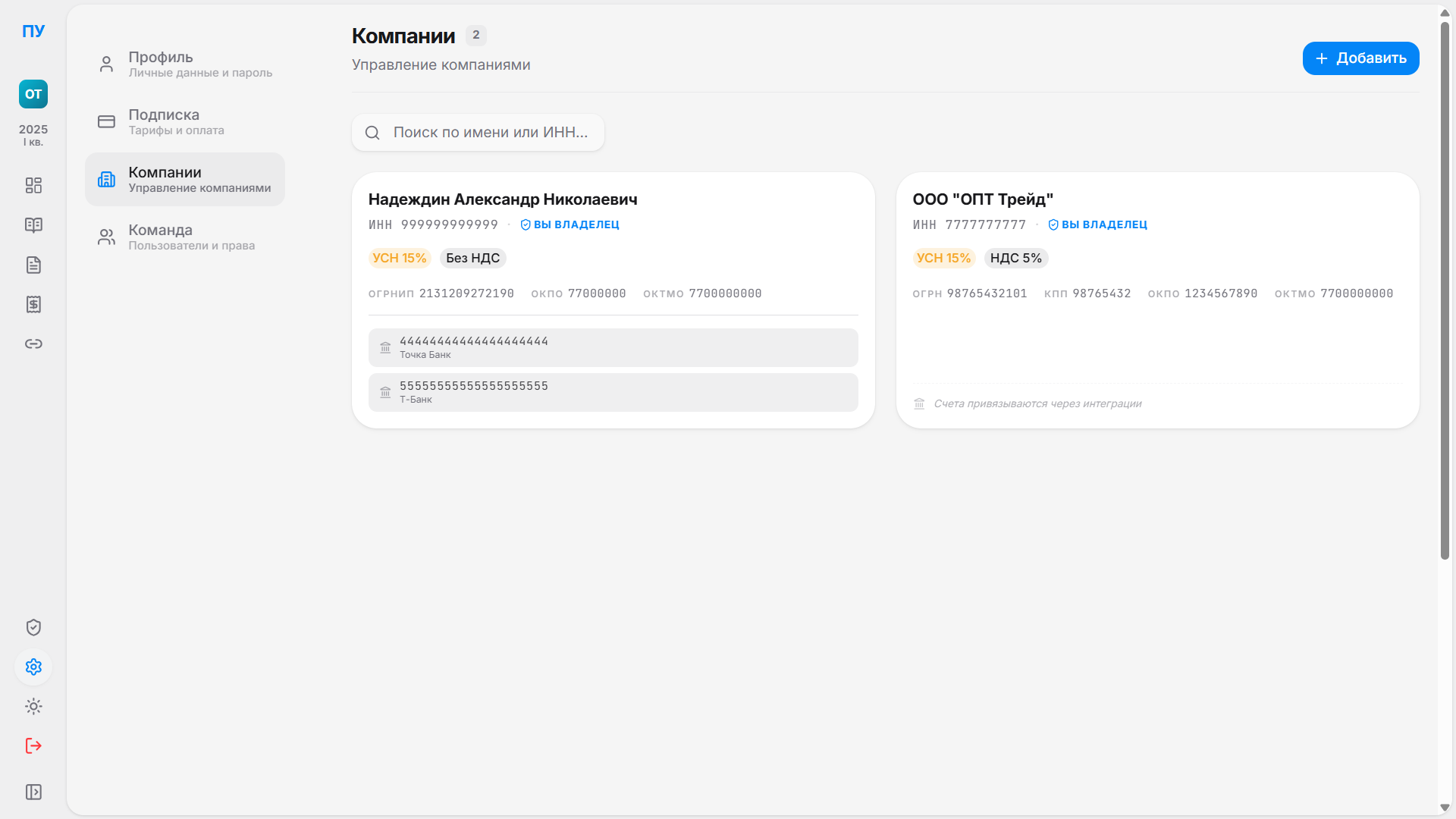Open the link/integrations chain icon
Screen dimensions: 1456x819
[x=33, y=344]
